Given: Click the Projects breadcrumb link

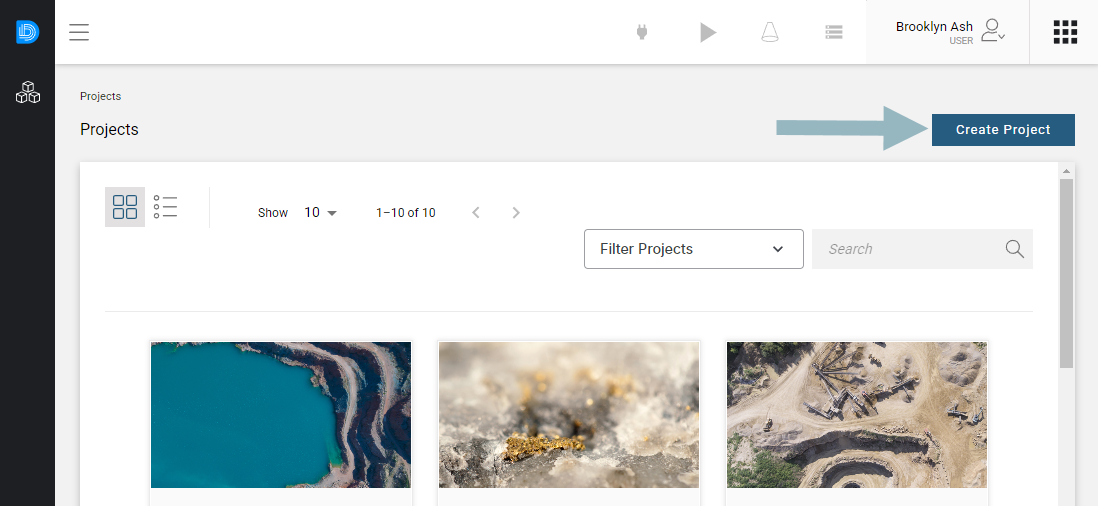Looking at the screenshot, I should pos(100,97).
